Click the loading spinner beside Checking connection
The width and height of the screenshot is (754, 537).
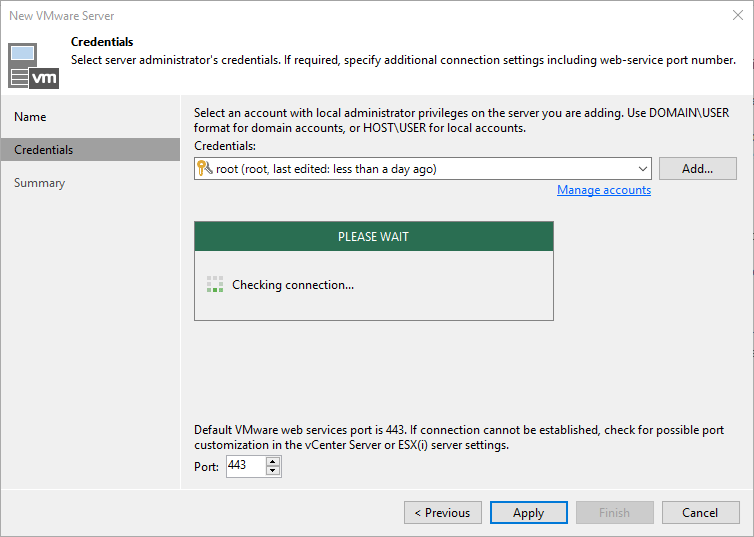pos(215,284)
